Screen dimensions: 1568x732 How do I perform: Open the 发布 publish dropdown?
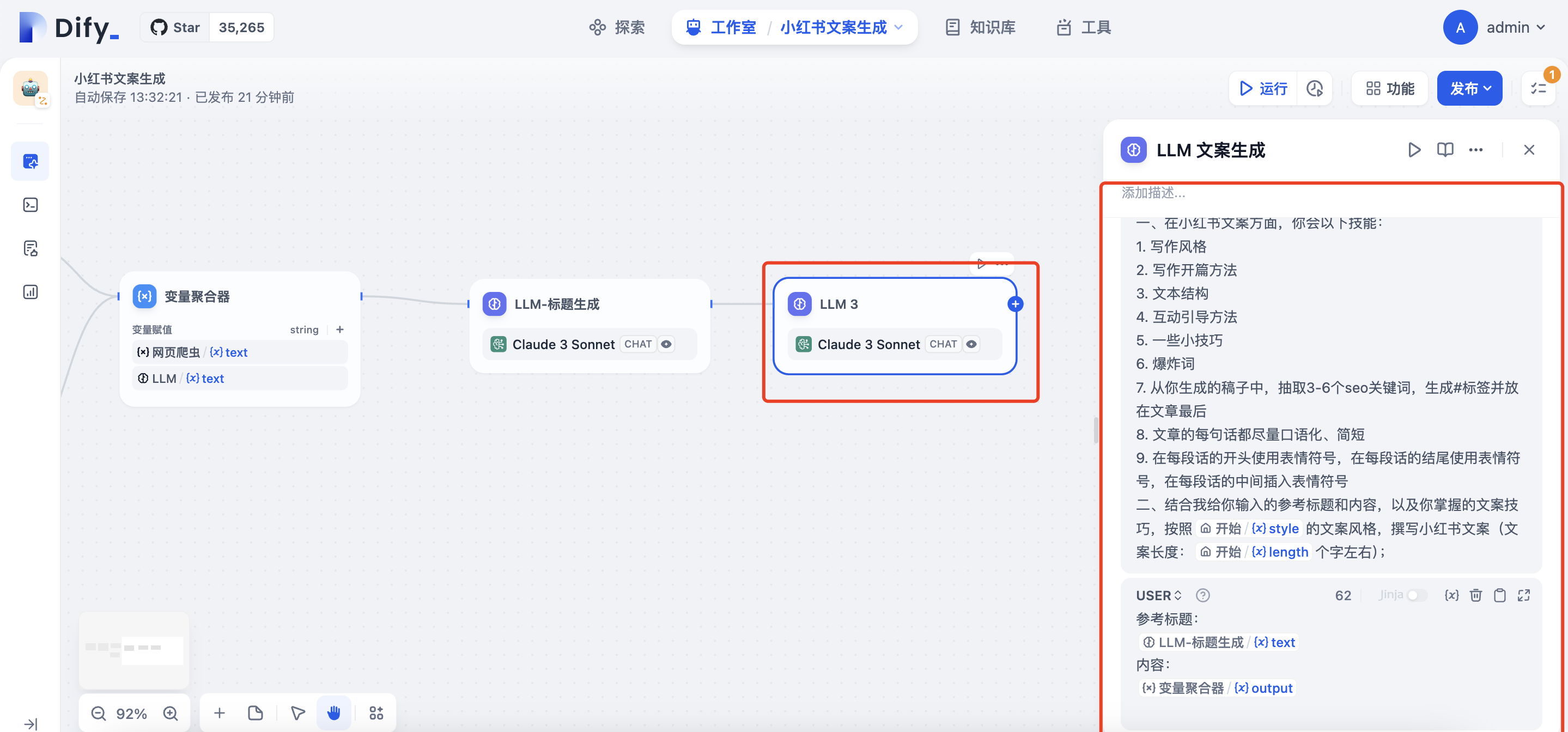[x=1469, y=89]
